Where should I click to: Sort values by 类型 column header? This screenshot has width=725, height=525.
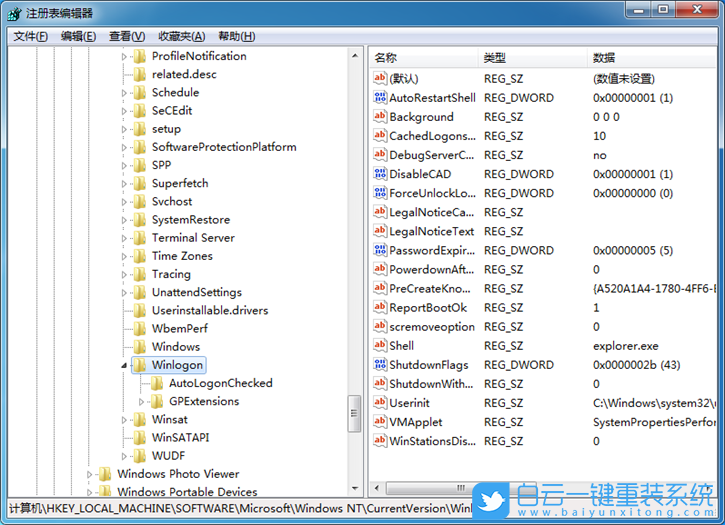coord(533,58)
